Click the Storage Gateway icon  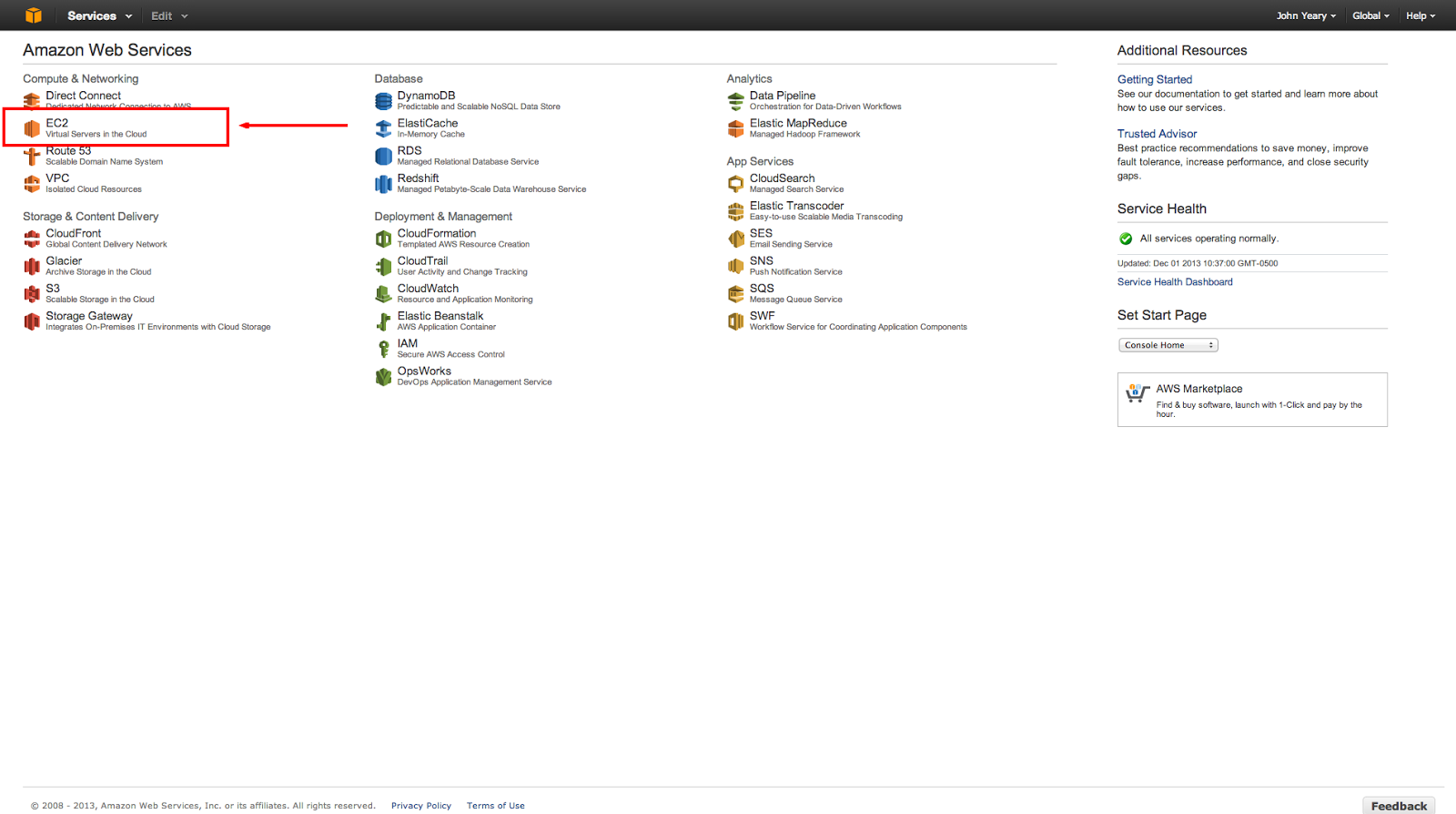(x=32, y=321)
